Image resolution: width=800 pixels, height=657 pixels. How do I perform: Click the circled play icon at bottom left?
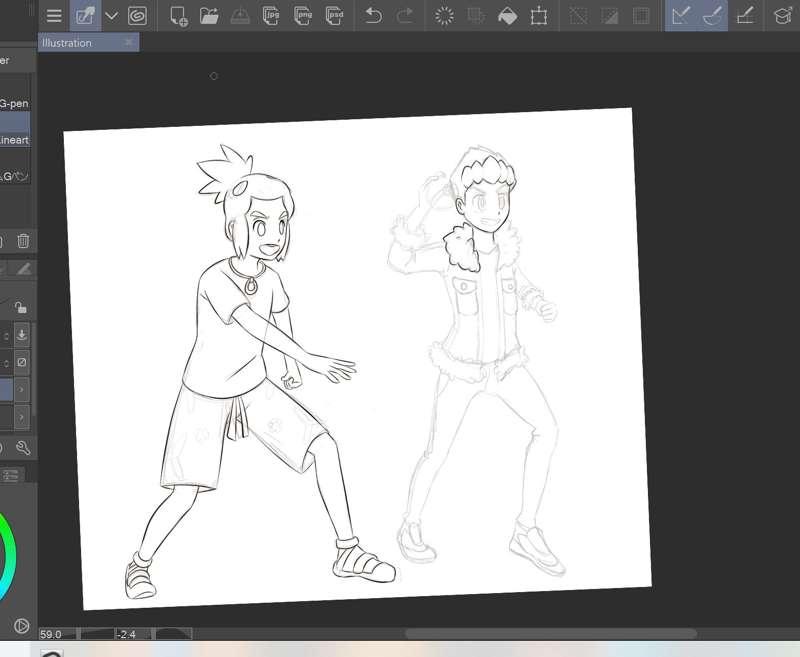click(21, 626)
